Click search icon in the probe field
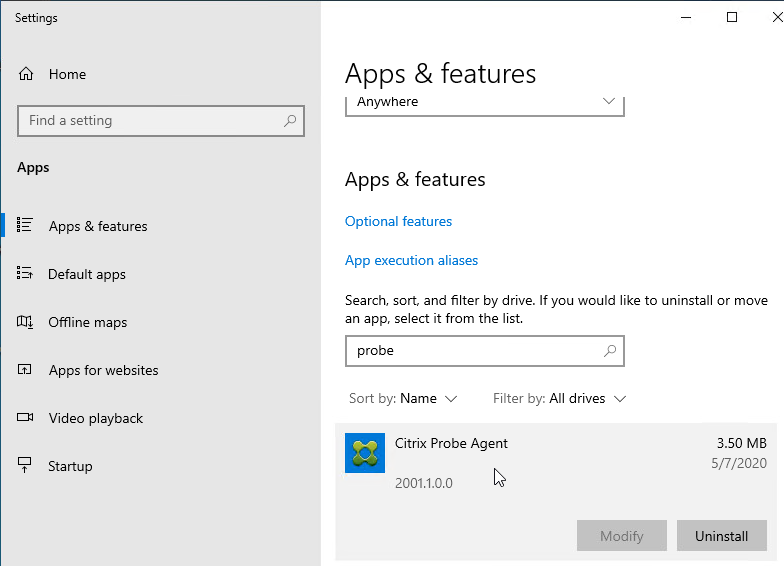This screenshot has width=784, height=566. point(610,350)
